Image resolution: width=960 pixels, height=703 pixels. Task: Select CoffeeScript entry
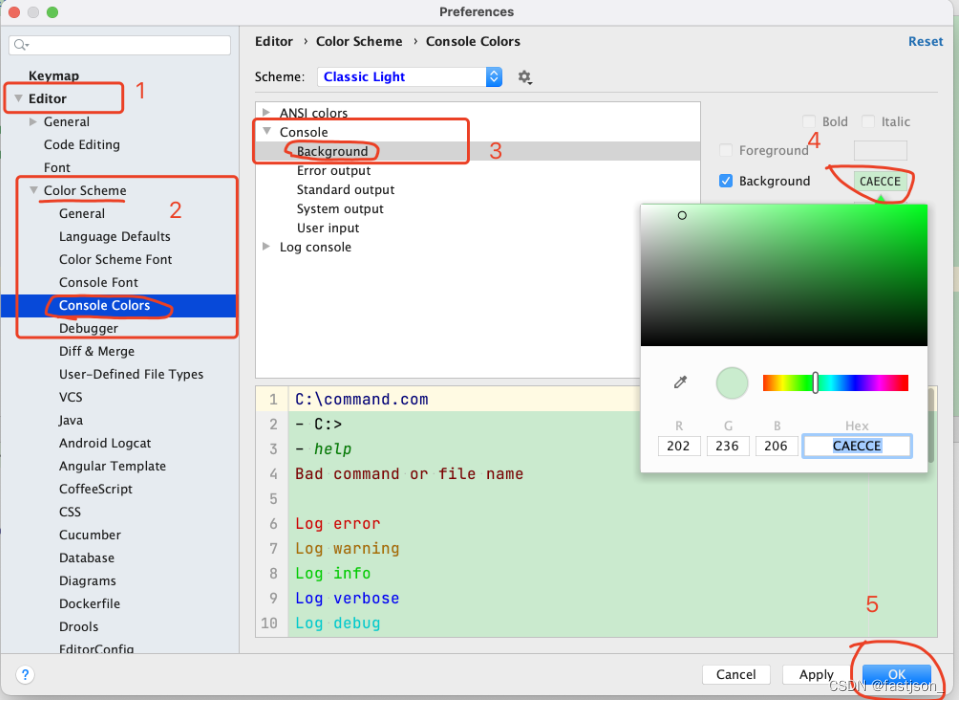pyautogui.click(x=96, y=489)
